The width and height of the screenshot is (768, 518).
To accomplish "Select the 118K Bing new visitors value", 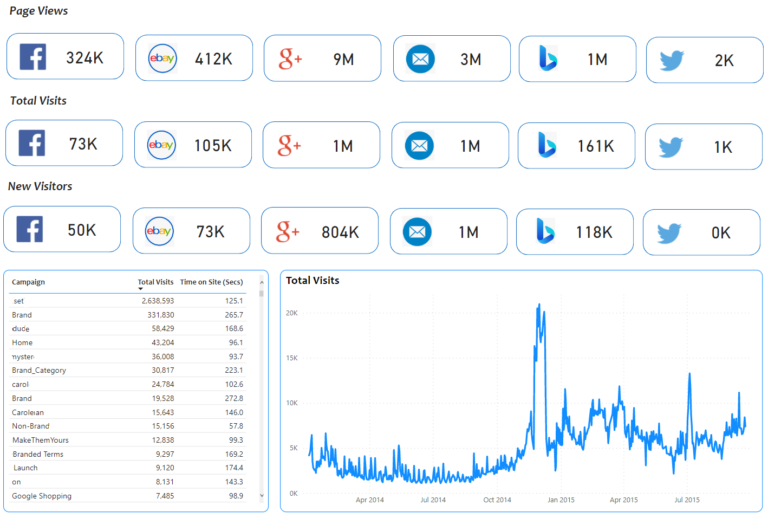I will coord(594,232).
